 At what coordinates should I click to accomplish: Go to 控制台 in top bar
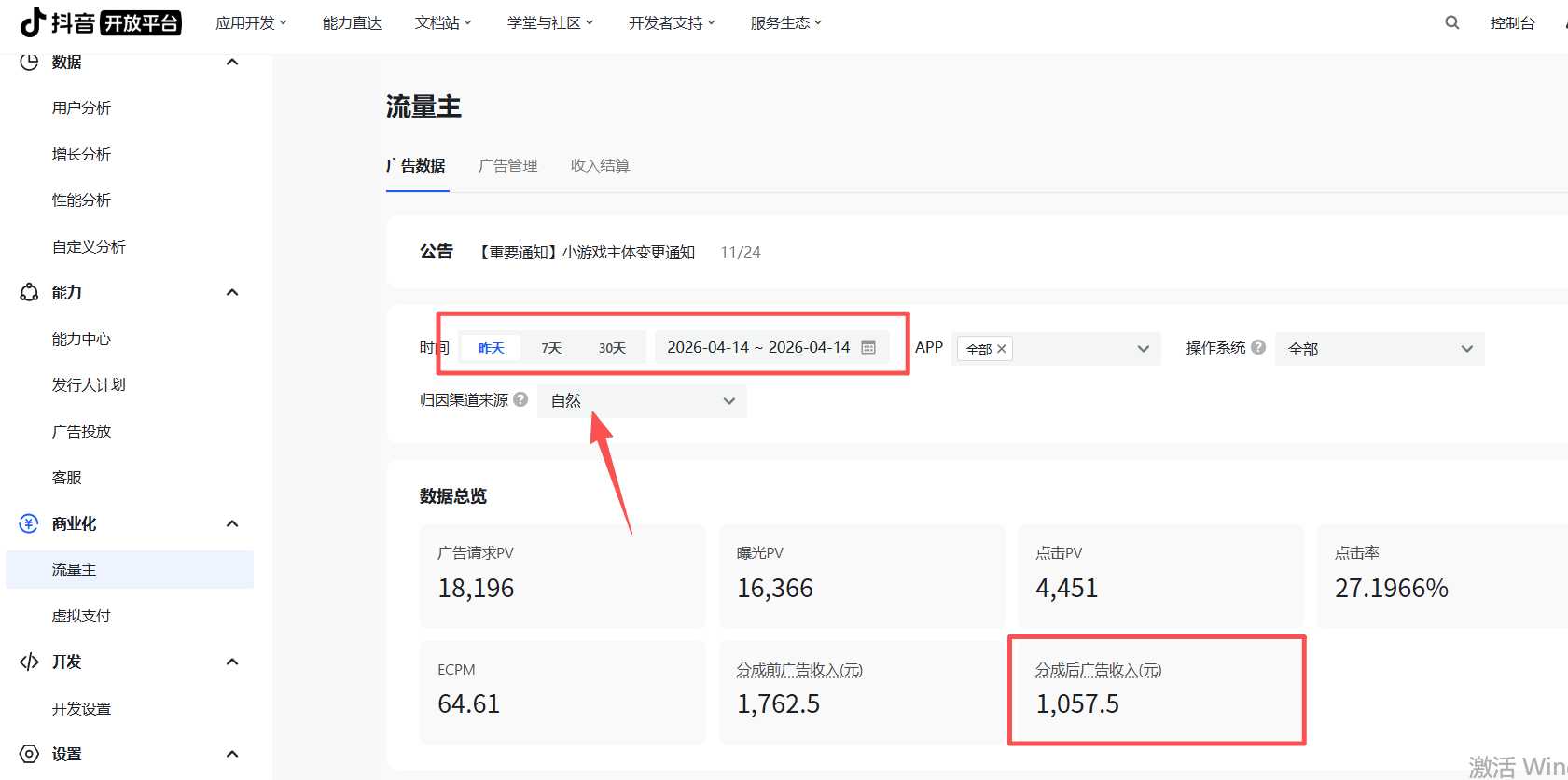tap(1512, 22)
